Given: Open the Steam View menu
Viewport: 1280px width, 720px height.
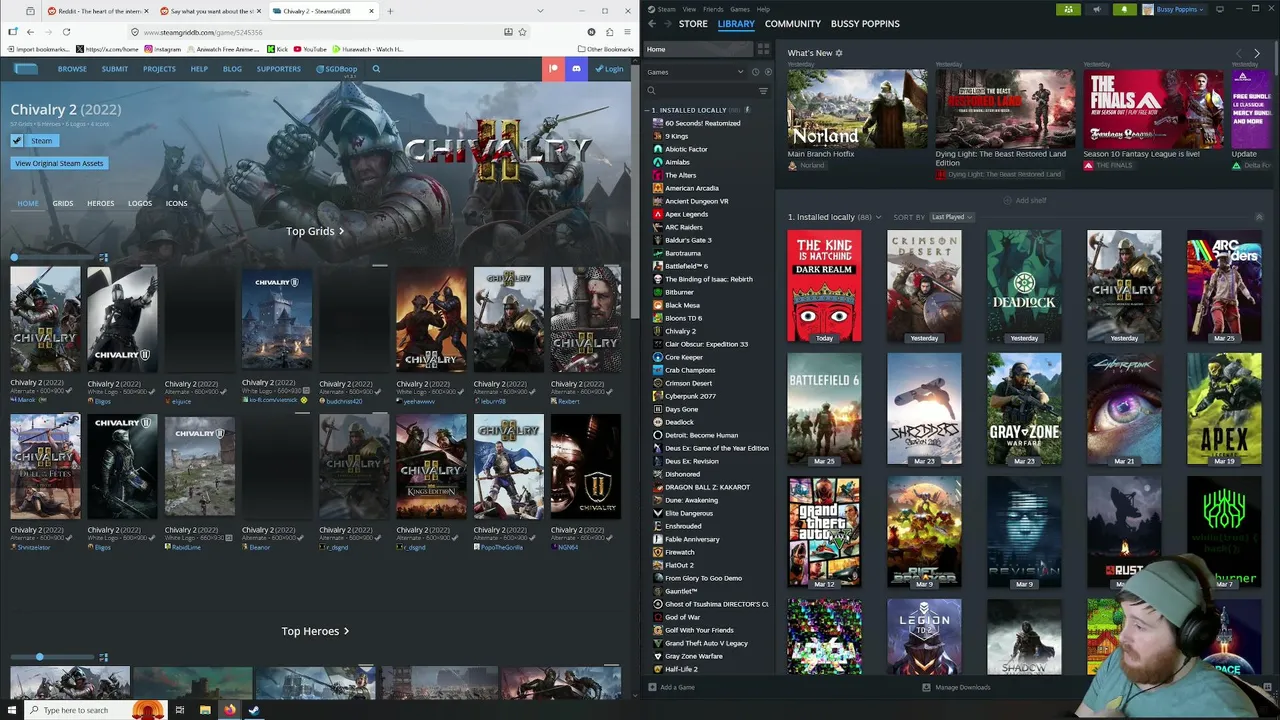Looking at the screenshot, I should [689, 9].
